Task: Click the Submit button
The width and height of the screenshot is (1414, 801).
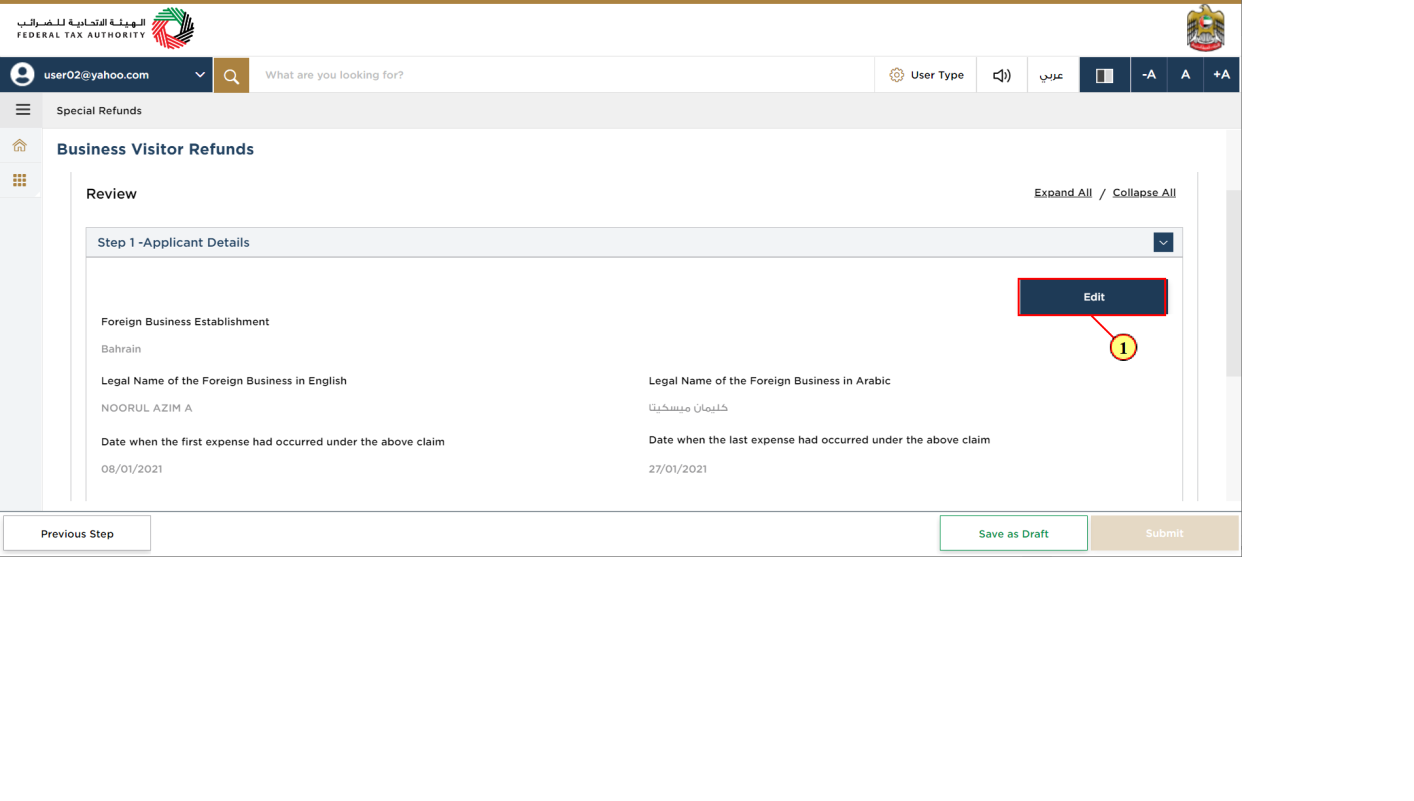Action: click(1164, 533)
